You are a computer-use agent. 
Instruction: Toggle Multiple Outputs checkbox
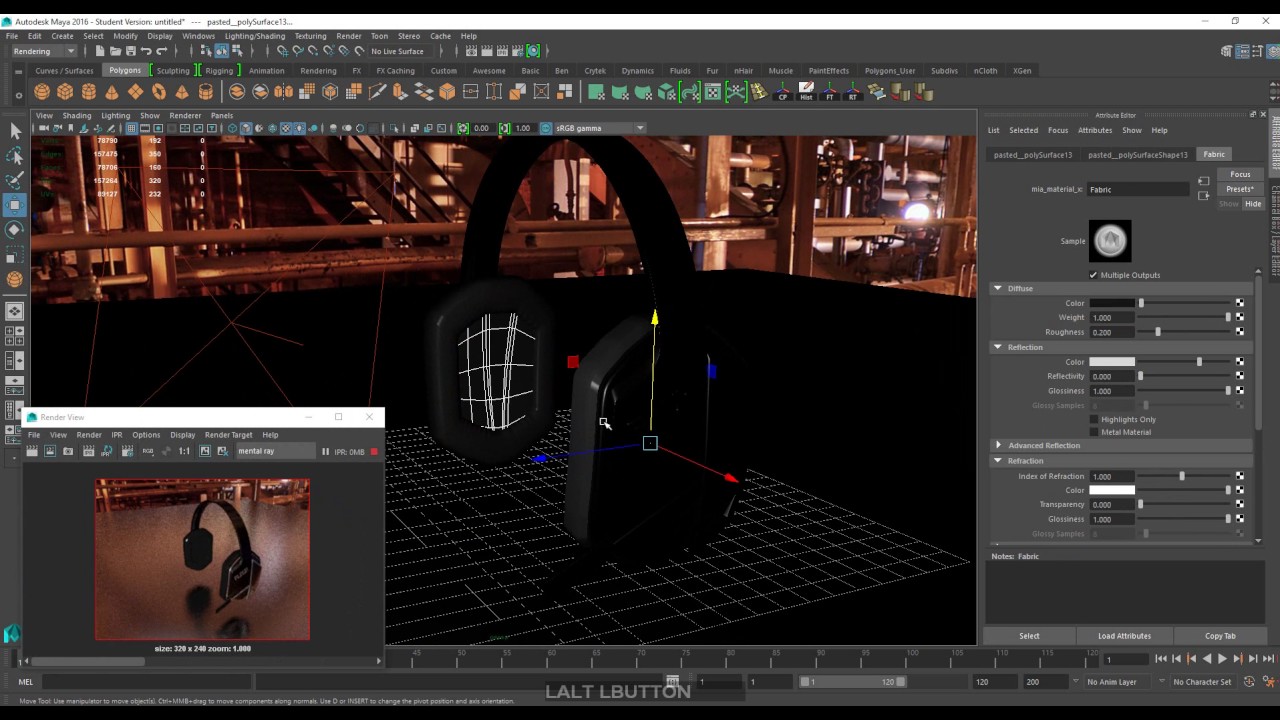click(1093, 275)
